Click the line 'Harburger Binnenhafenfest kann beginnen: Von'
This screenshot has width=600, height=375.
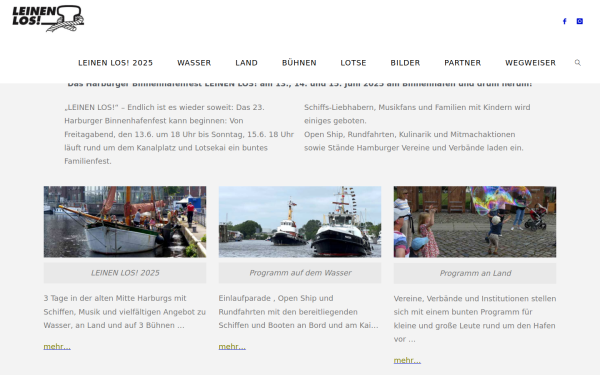click(153, 121)
